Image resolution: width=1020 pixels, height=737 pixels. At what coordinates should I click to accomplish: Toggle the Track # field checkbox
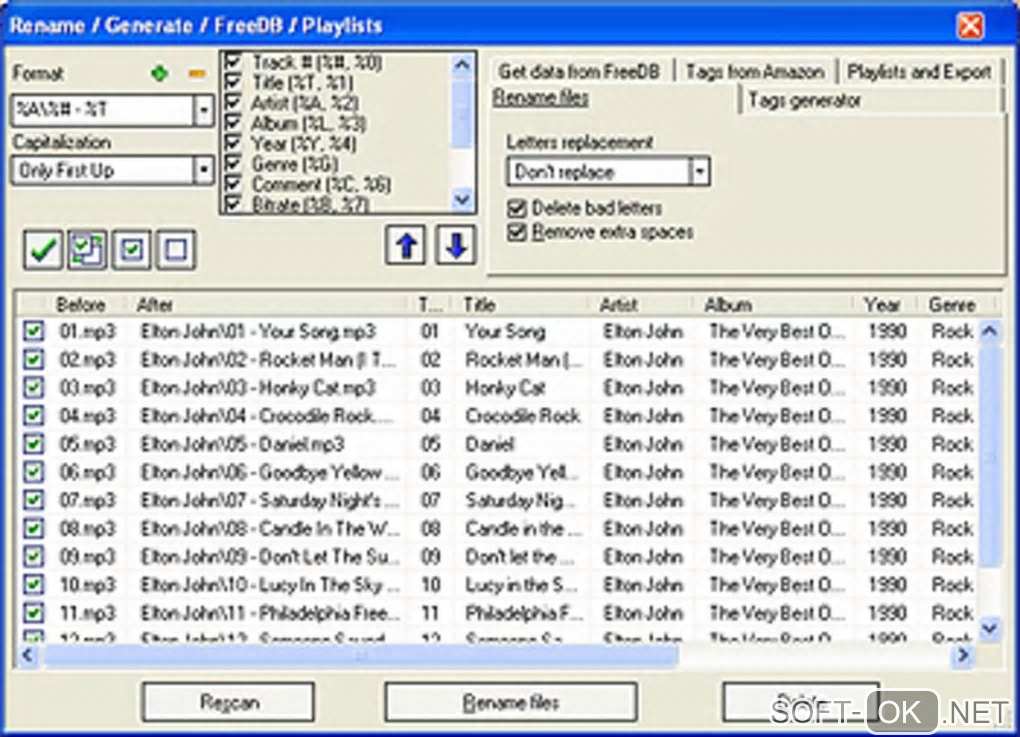click(234, 62)
